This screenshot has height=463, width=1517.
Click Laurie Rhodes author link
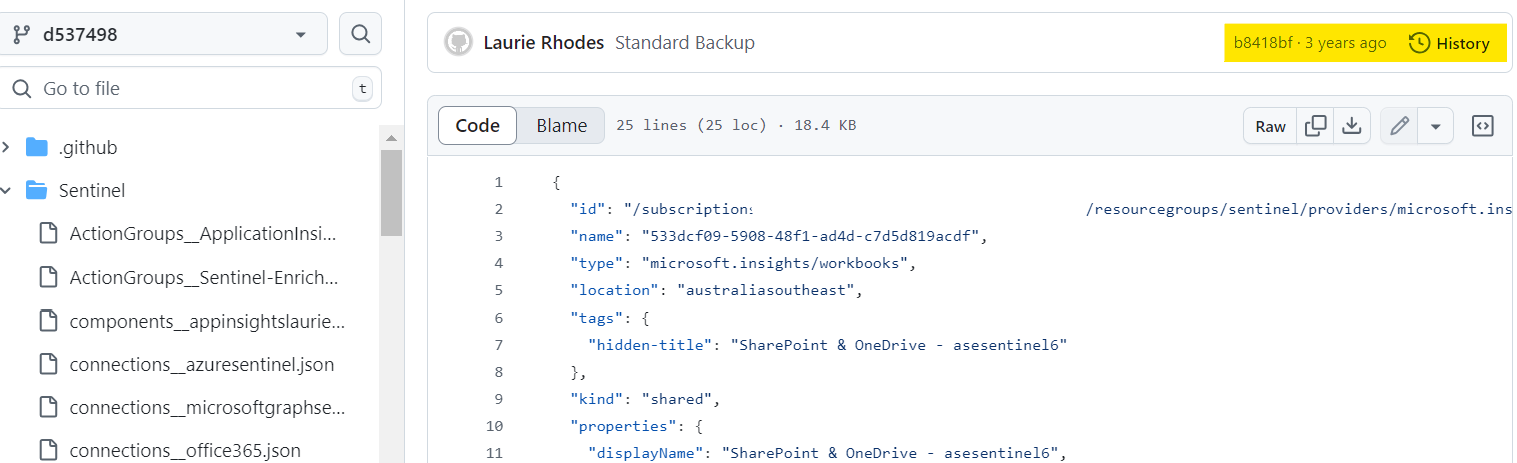point(543,43)
